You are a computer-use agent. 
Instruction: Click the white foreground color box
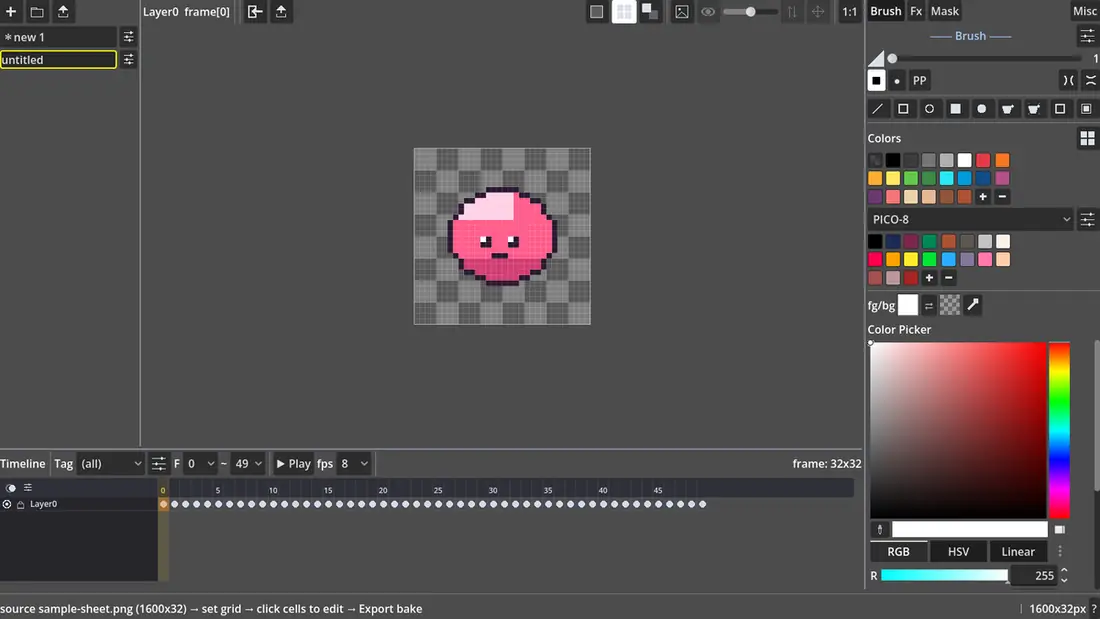click(x=908, y=305)
